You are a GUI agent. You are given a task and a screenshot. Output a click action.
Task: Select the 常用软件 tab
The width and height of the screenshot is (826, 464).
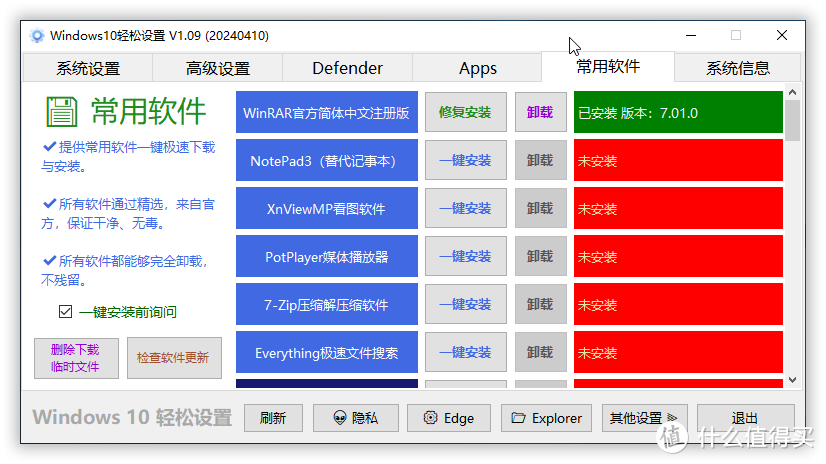[x=608, y=66]
